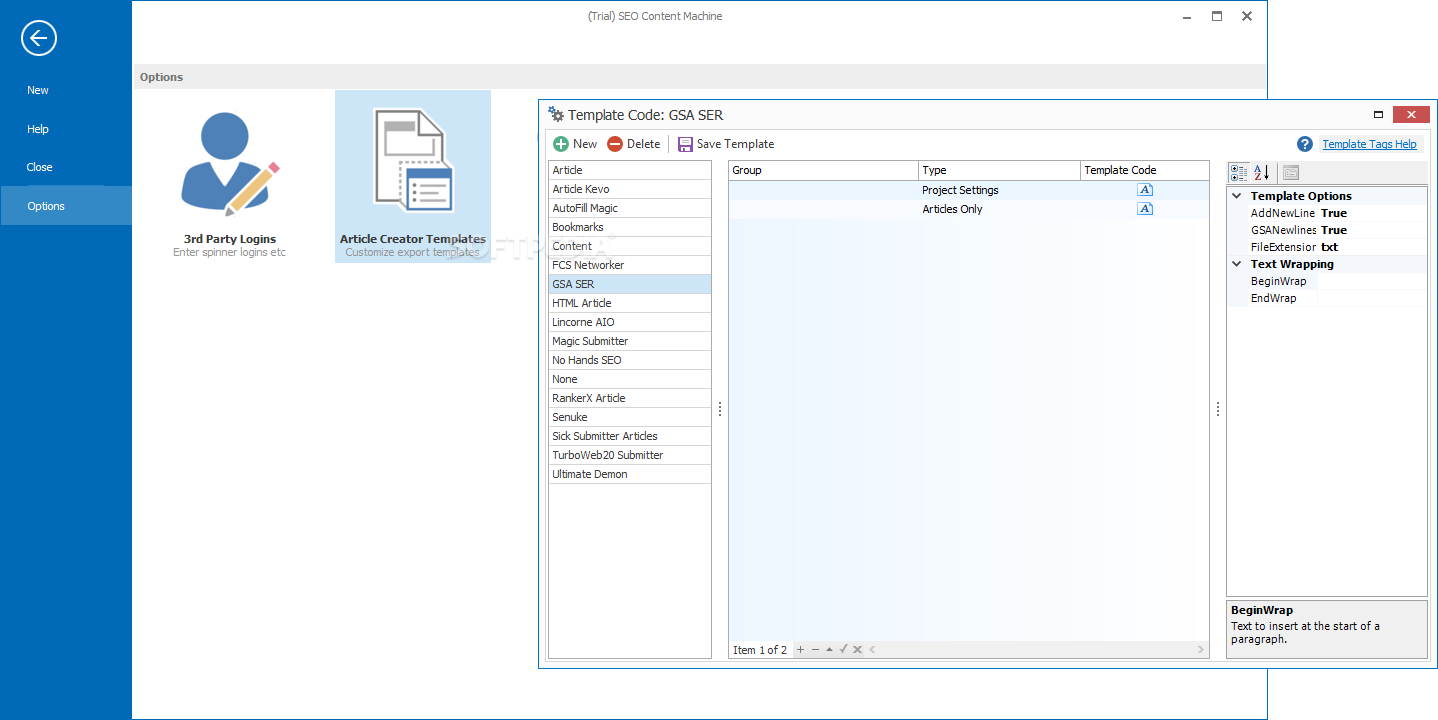
Task: Click the BeginWrap value field
Action: click(x=1372, y=281)
